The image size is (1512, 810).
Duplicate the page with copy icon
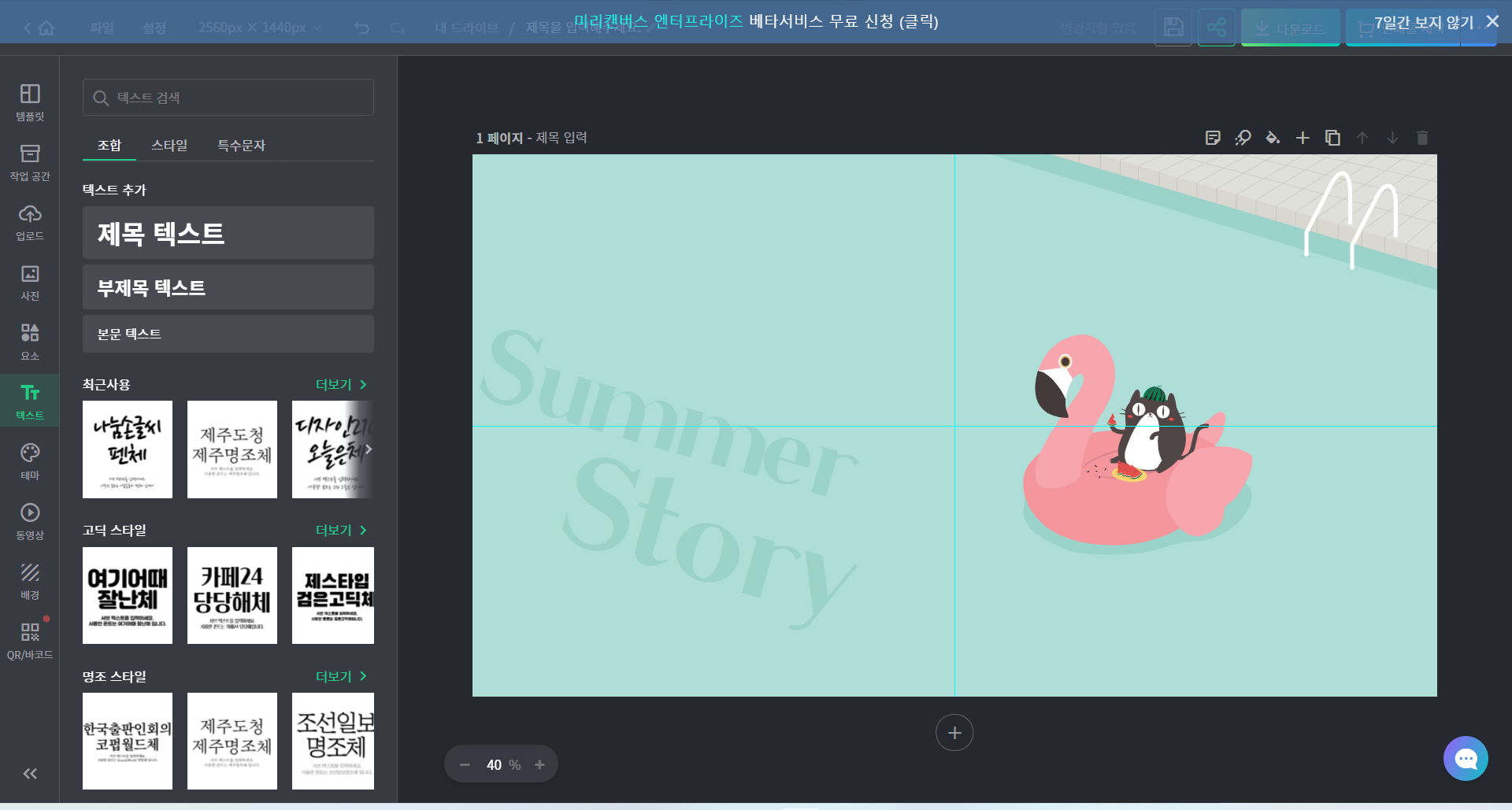click(1332, 138)
